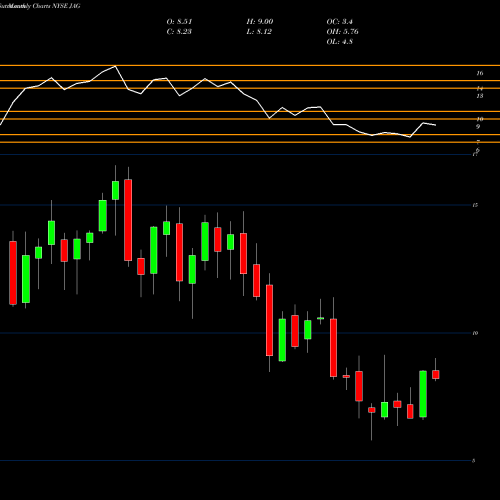Select the open value O: 8.51
Image resolution: width=500 pixels, height=500 pixels.
179,22
